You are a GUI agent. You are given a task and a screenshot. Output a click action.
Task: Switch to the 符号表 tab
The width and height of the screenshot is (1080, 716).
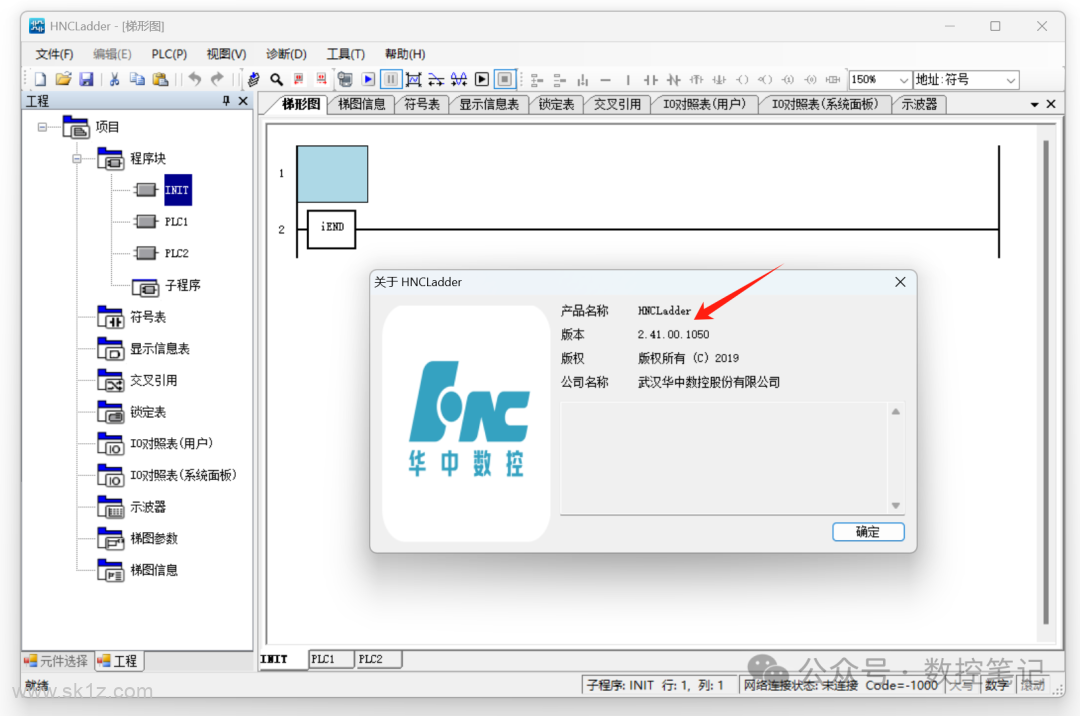point(422,104)
